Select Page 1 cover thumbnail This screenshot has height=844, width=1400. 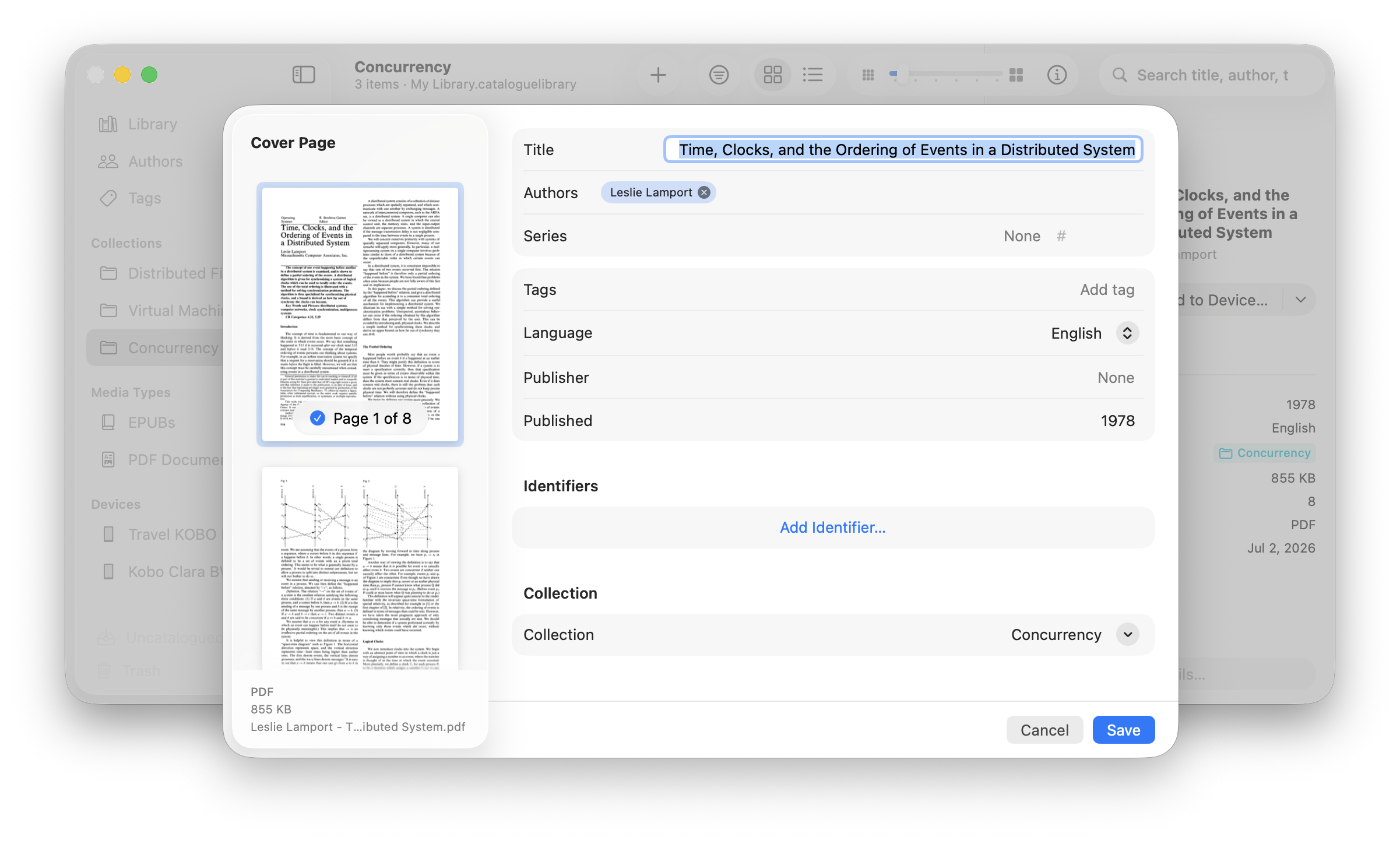point(360,314)
